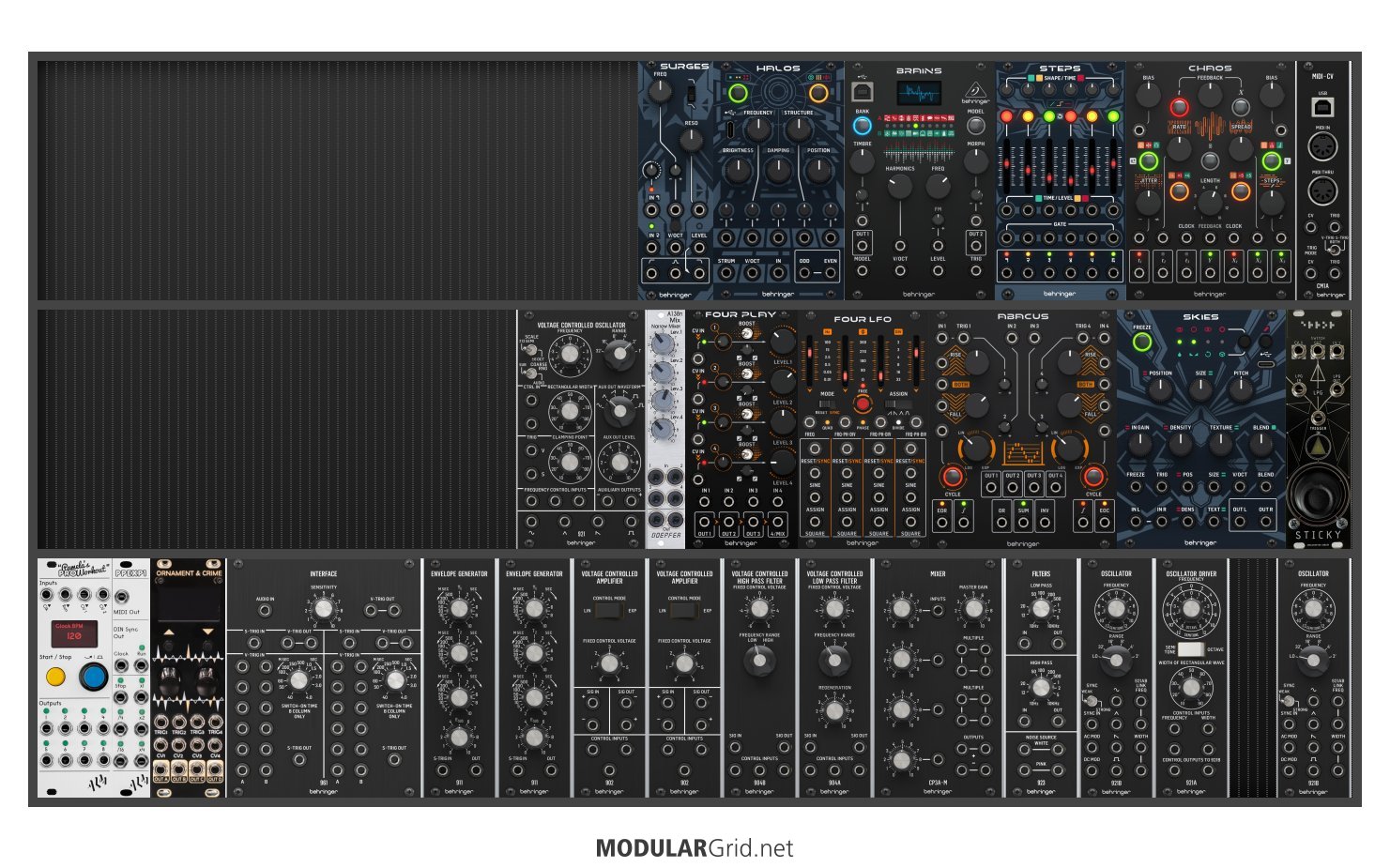Click the Clock BPM display reading 120
The width and height of the screenshot is (1390, 868).
tap(75, 633)
